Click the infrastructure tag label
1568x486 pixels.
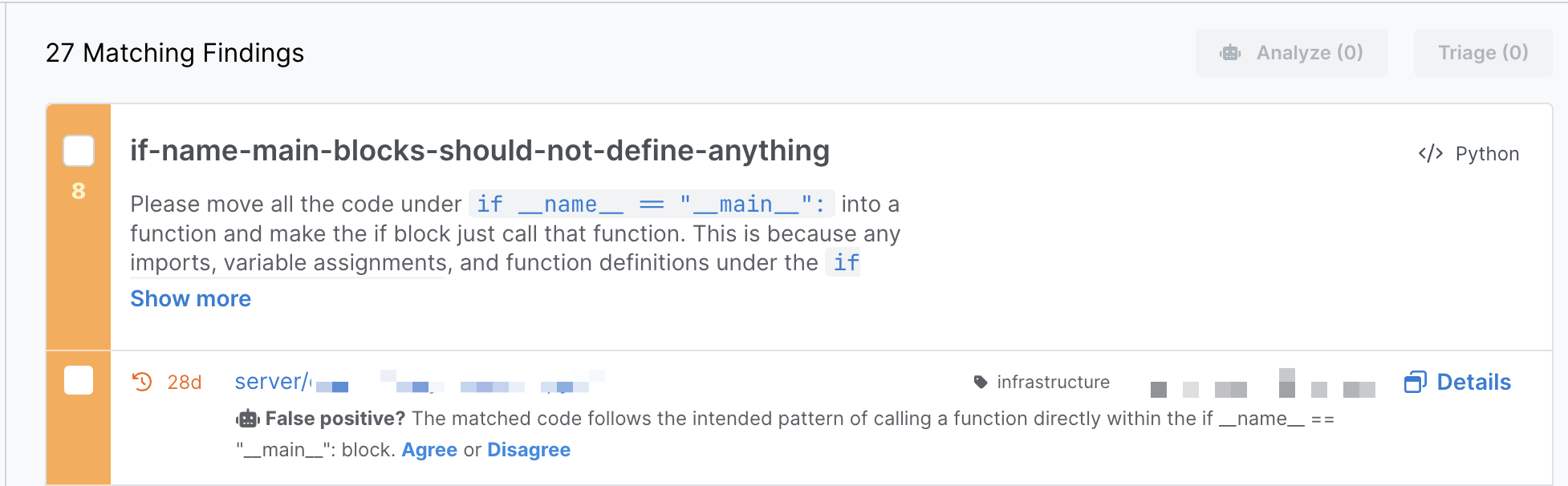pos(1053,382)
